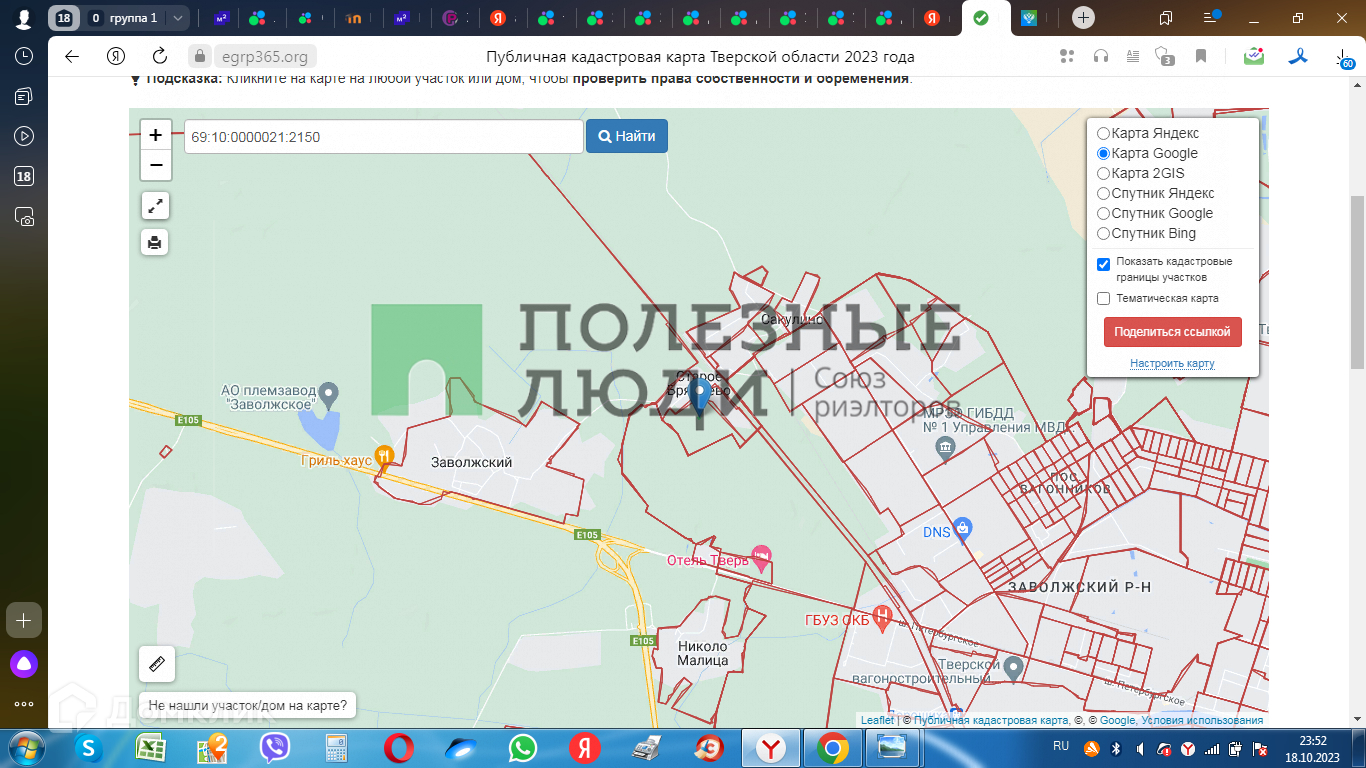Click the site security lock icon
Viewport: 1366px width, 768px height.
point(200,56)
